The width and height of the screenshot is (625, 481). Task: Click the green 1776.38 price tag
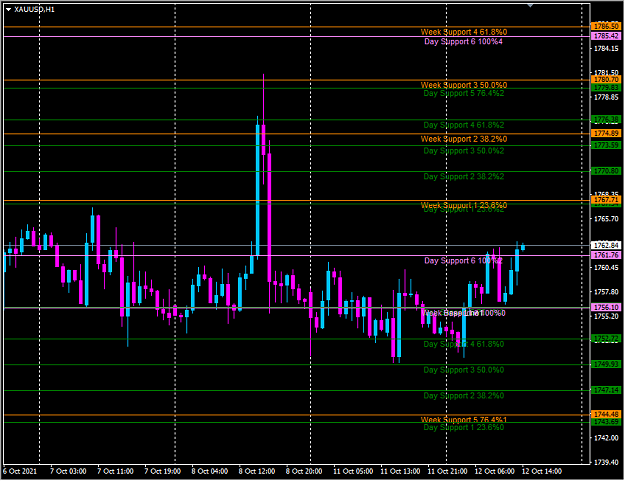point(606,120)
